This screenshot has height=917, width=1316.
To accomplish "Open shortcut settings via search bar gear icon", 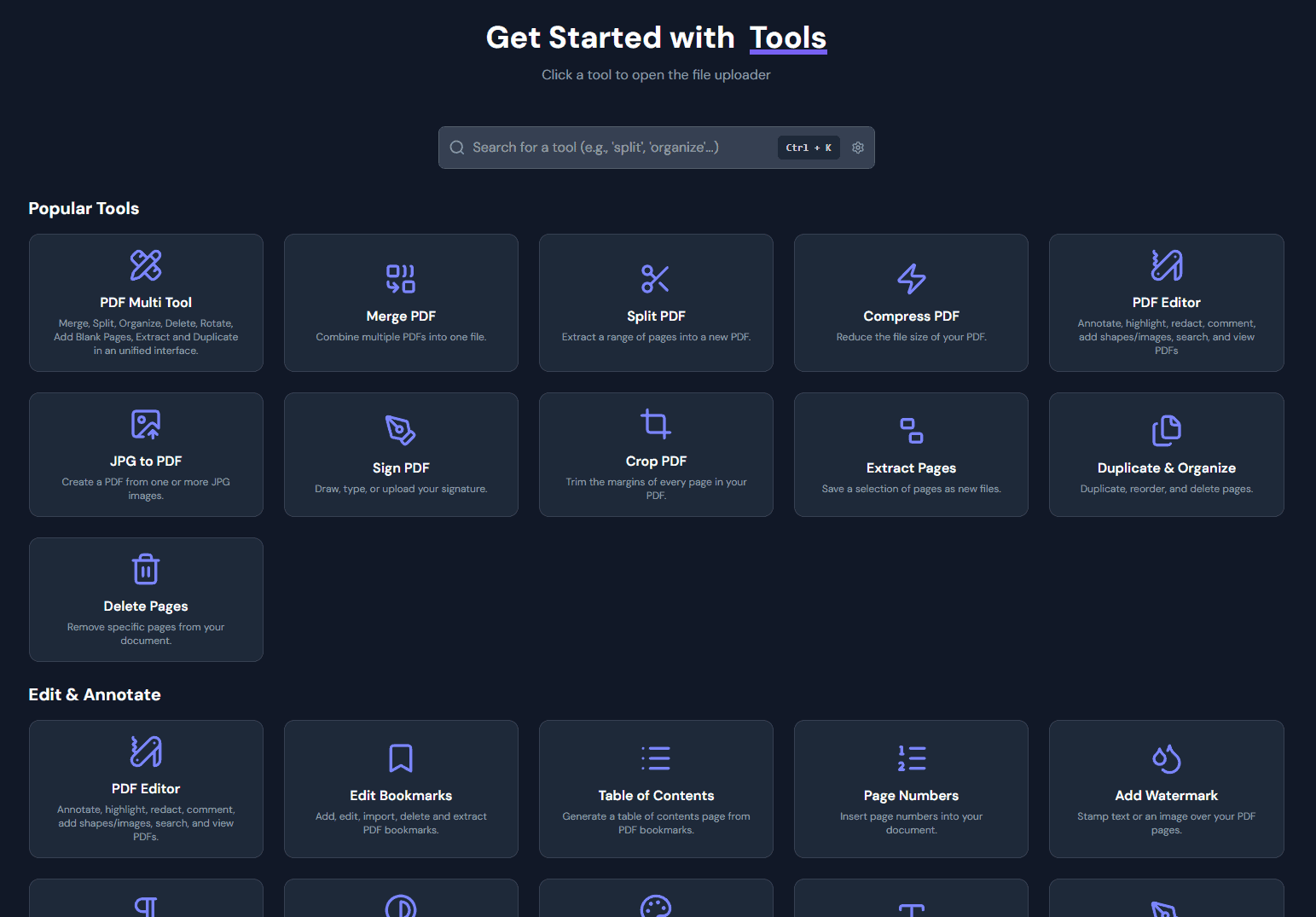I will (858, 148).
